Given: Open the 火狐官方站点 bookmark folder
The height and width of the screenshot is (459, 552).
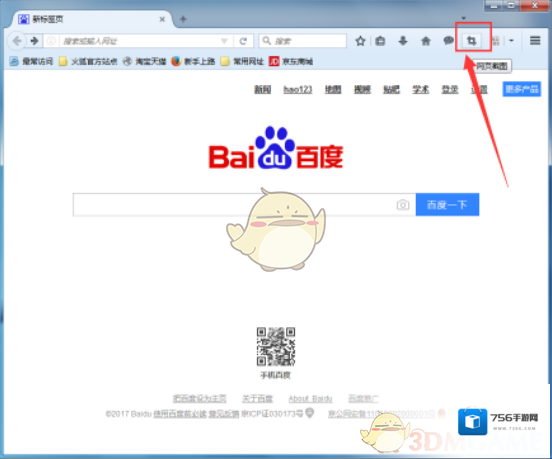Looking at the screenshot, I should (x=88, y=62).
